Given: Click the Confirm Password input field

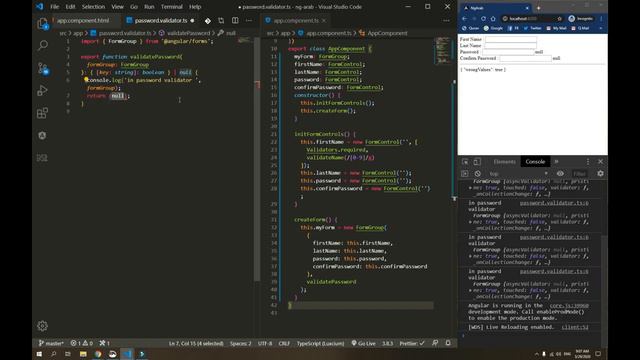Looking at the screenshot, I should (525, 58).
